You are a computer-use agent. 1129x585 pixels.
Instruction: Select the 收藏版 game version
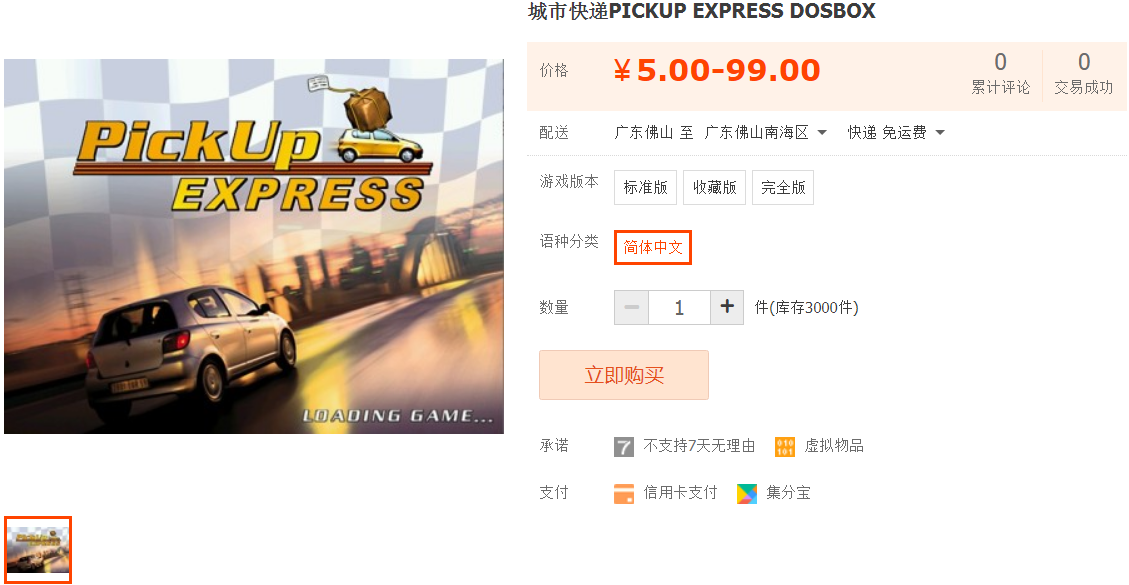click(714, 187)
